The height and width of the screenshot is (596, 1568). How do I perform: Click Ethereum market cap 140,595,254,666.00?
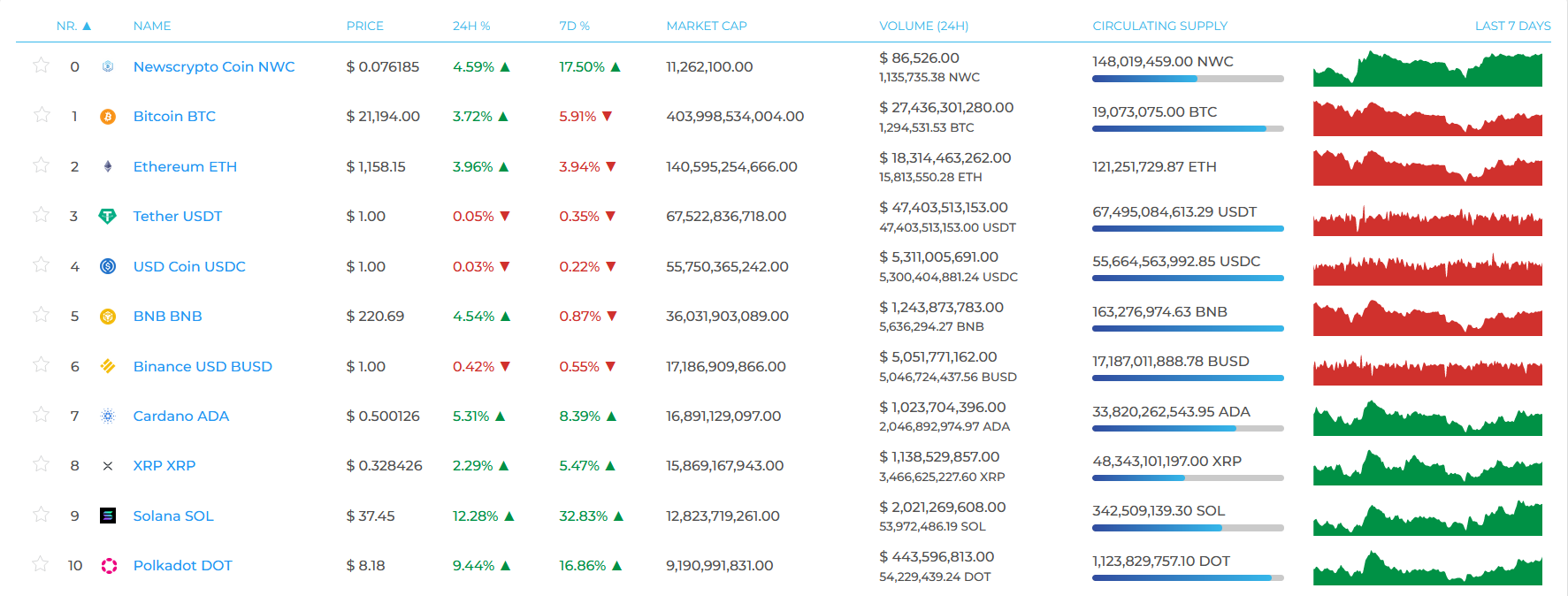click(731, 166)
